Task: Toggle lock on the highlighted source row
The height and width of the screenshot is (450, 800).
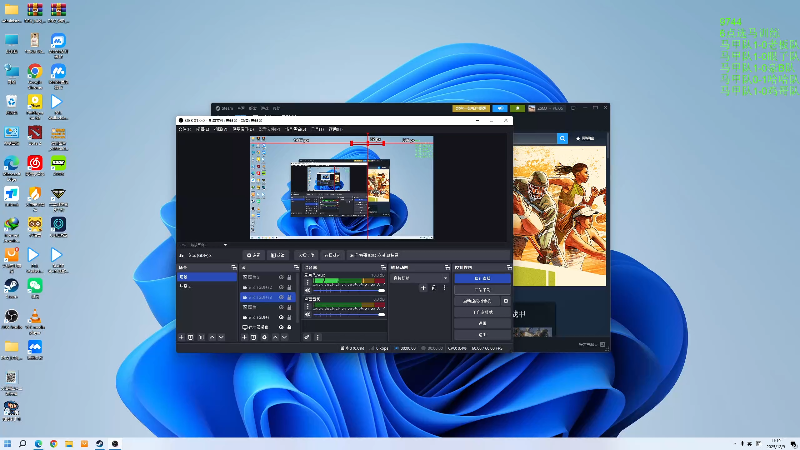Action: [x=289, y=297]
